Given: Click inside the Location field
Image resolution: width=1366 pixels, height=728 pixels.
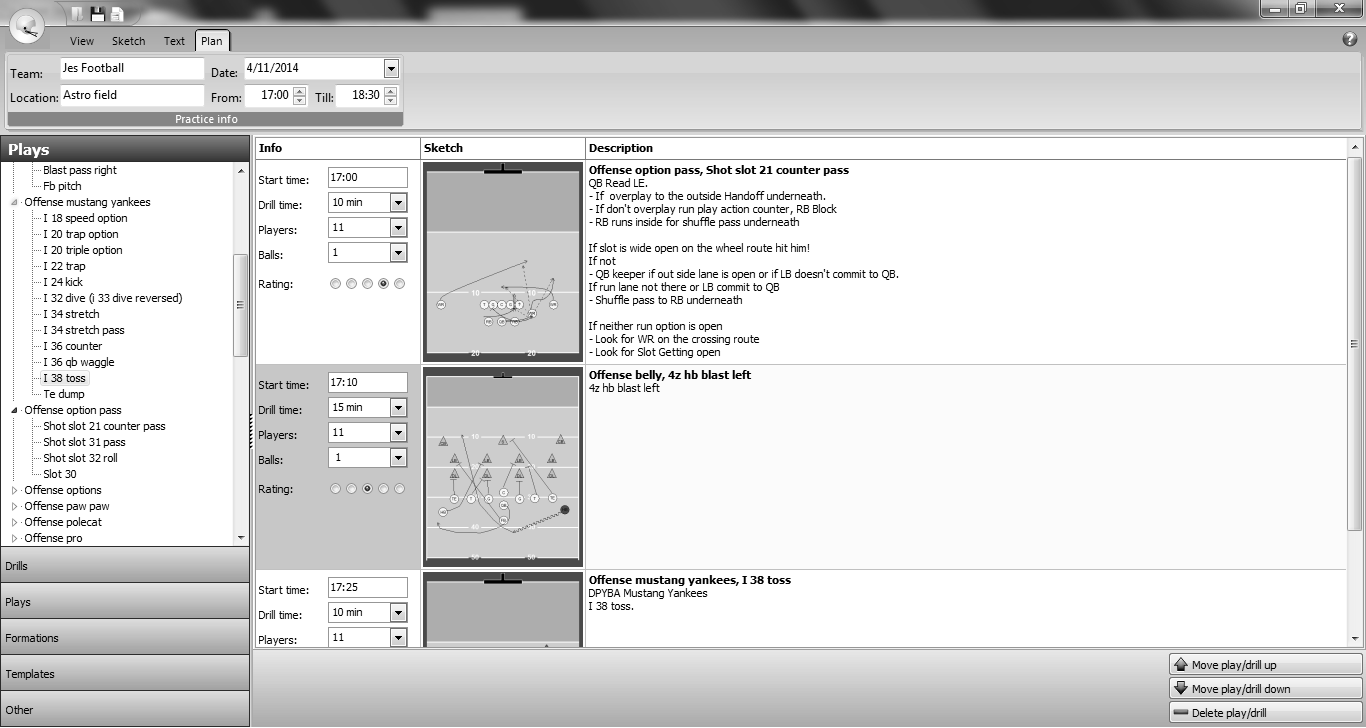Looking at the screenshot, I should tap(131, 95).
